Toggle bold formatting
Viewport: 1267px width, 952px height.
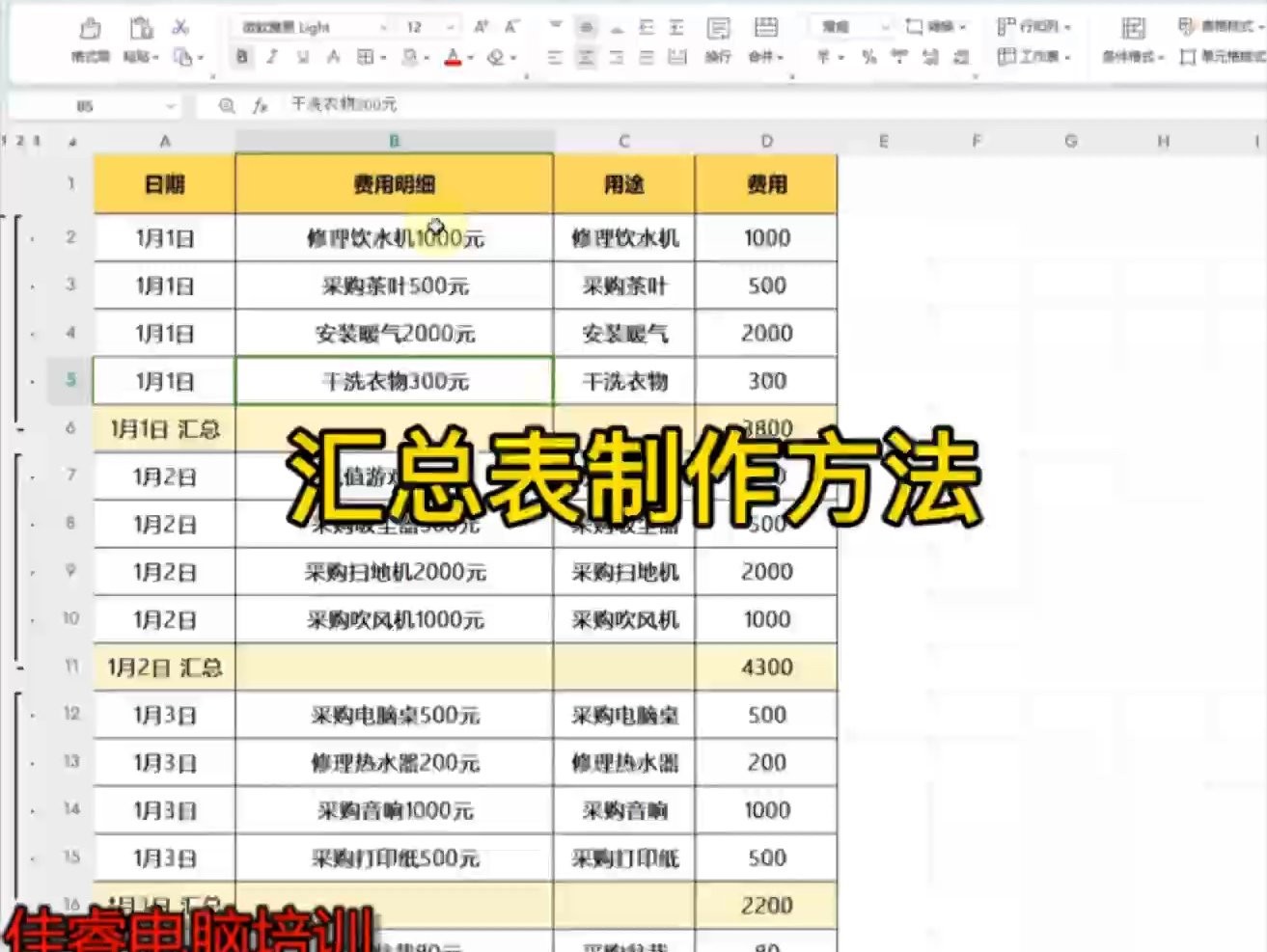point(242,58)
